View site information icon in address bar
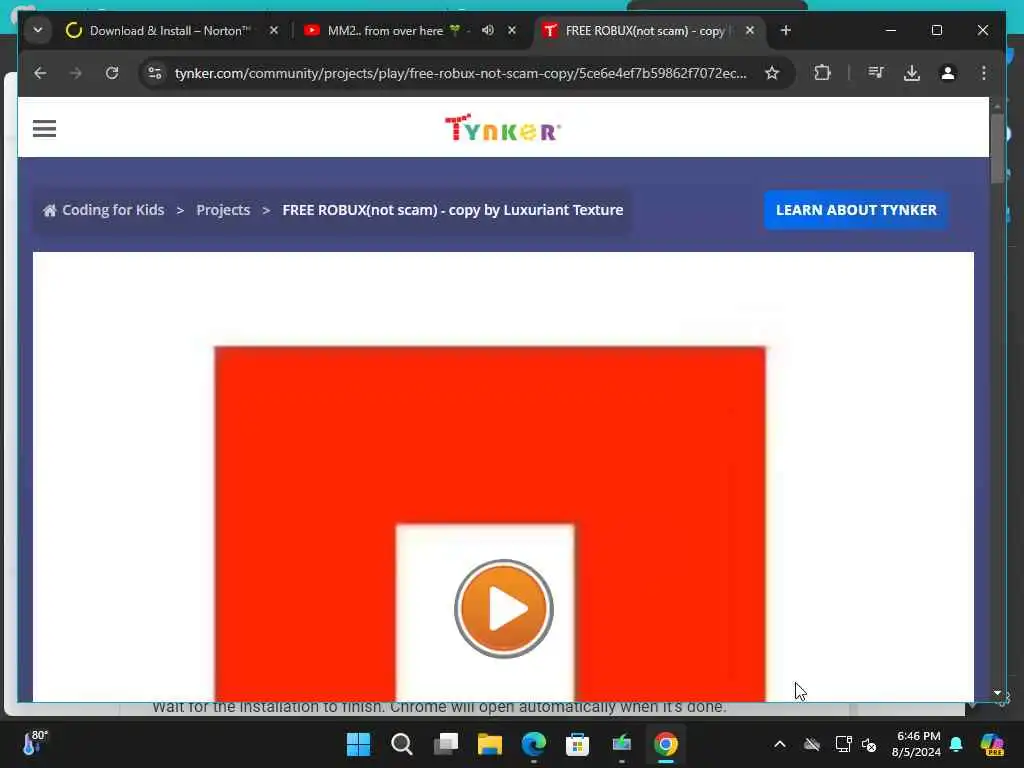Viewport: 1024px width, 768px height. (155, 73)
